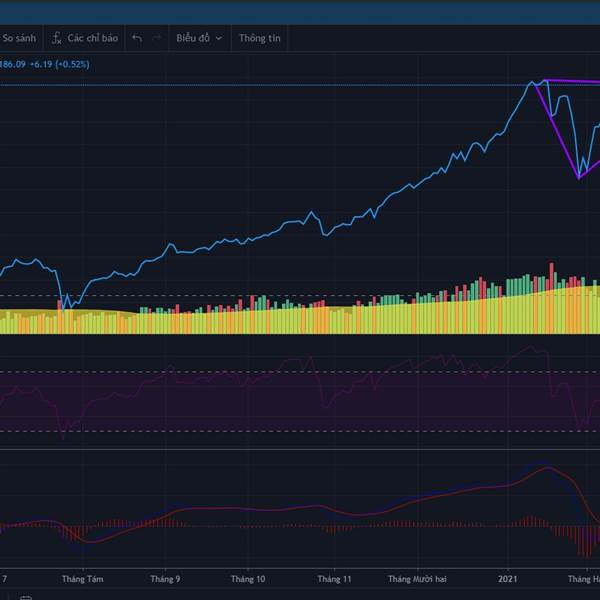
Task: Click the So sánh compare button
Action: coord(19,38)
